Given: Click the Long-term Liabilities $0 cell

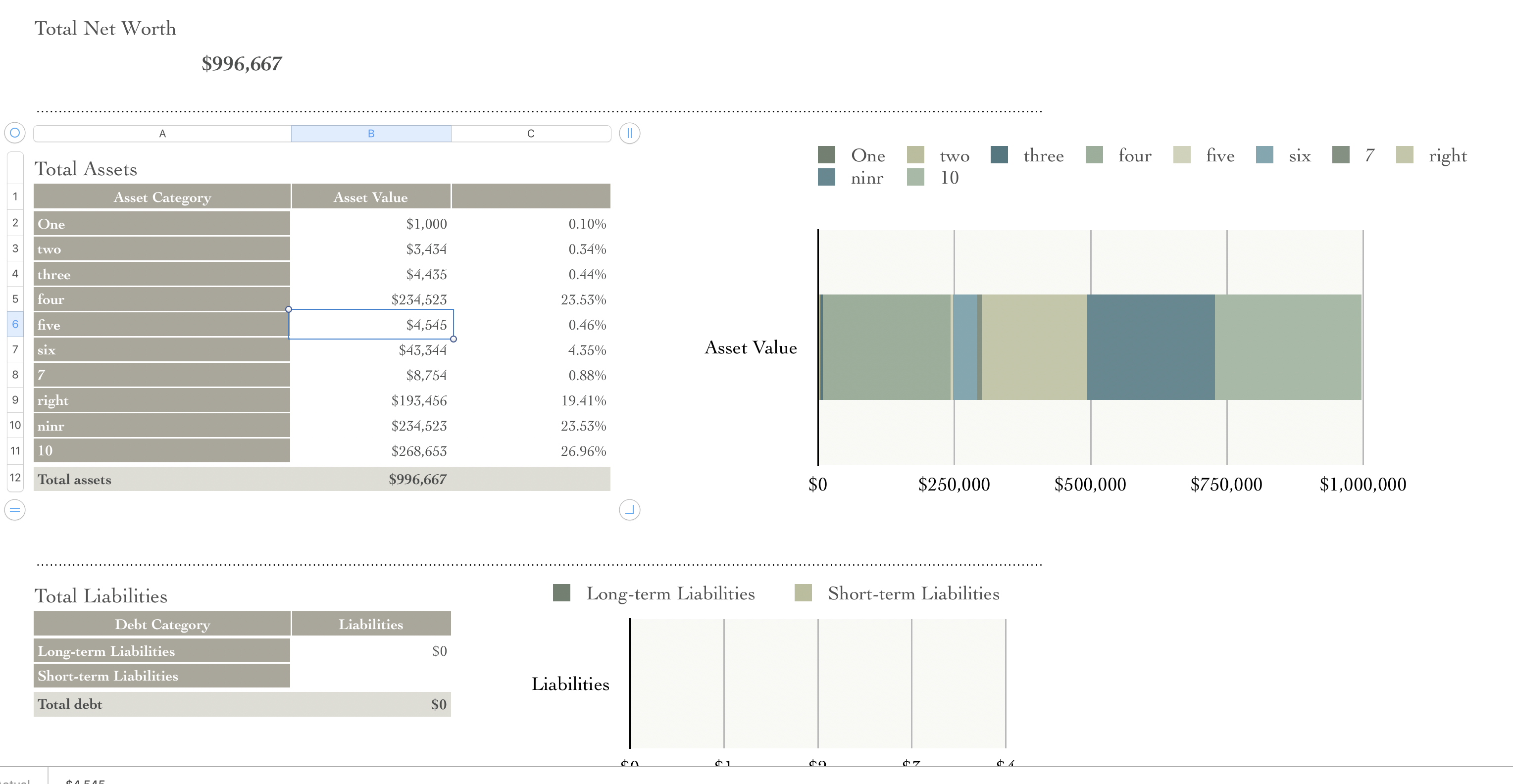Looking at the screenshot, I should point(371,651).
